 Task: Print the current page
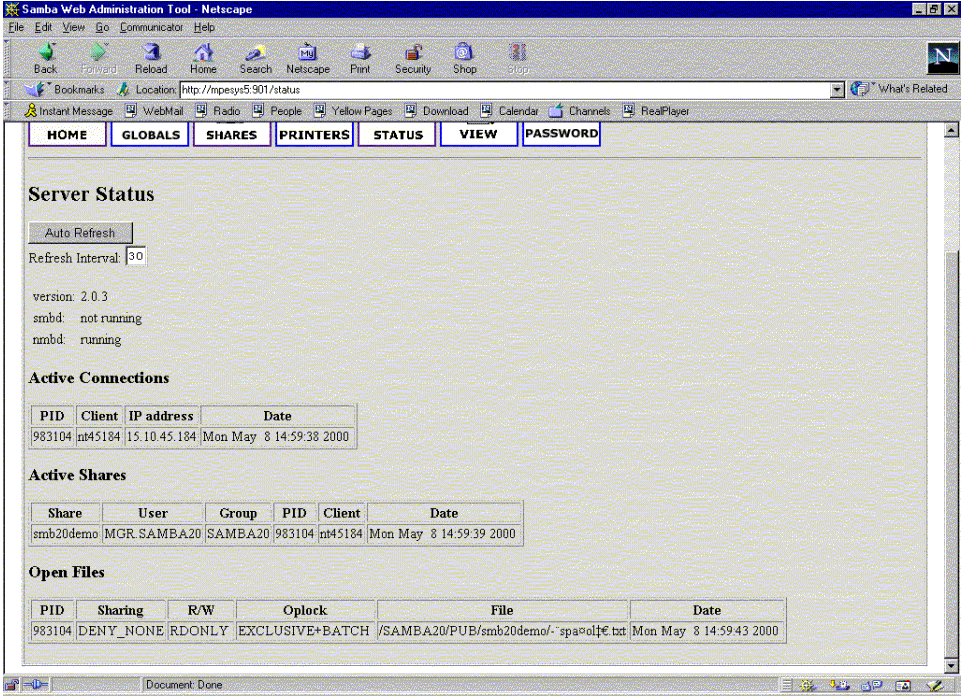coord(360,59)
